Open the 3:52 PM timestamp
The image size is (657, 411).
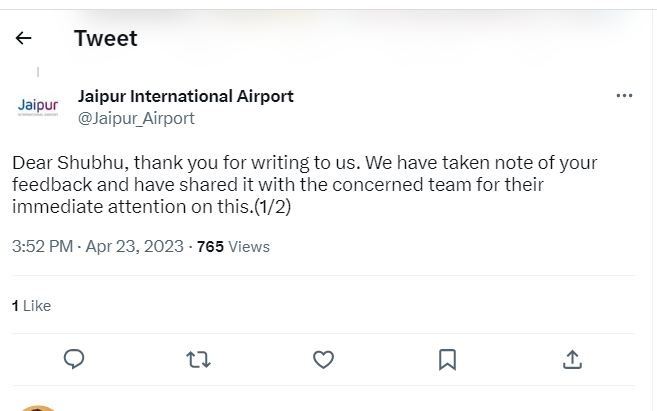[42, 246]
